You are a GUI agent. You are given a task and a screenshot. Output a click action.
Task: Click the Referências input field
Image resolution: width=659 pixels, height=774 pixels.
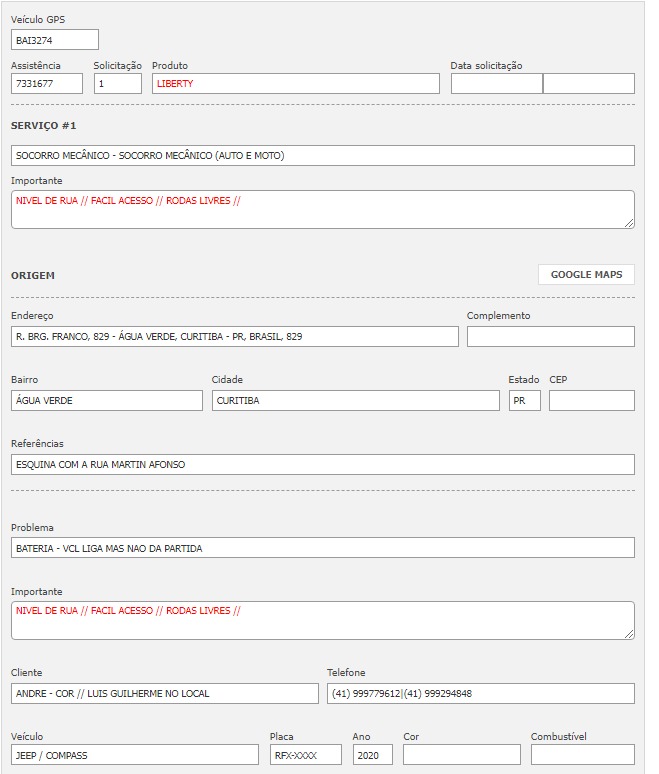click(x=322, y=465)
